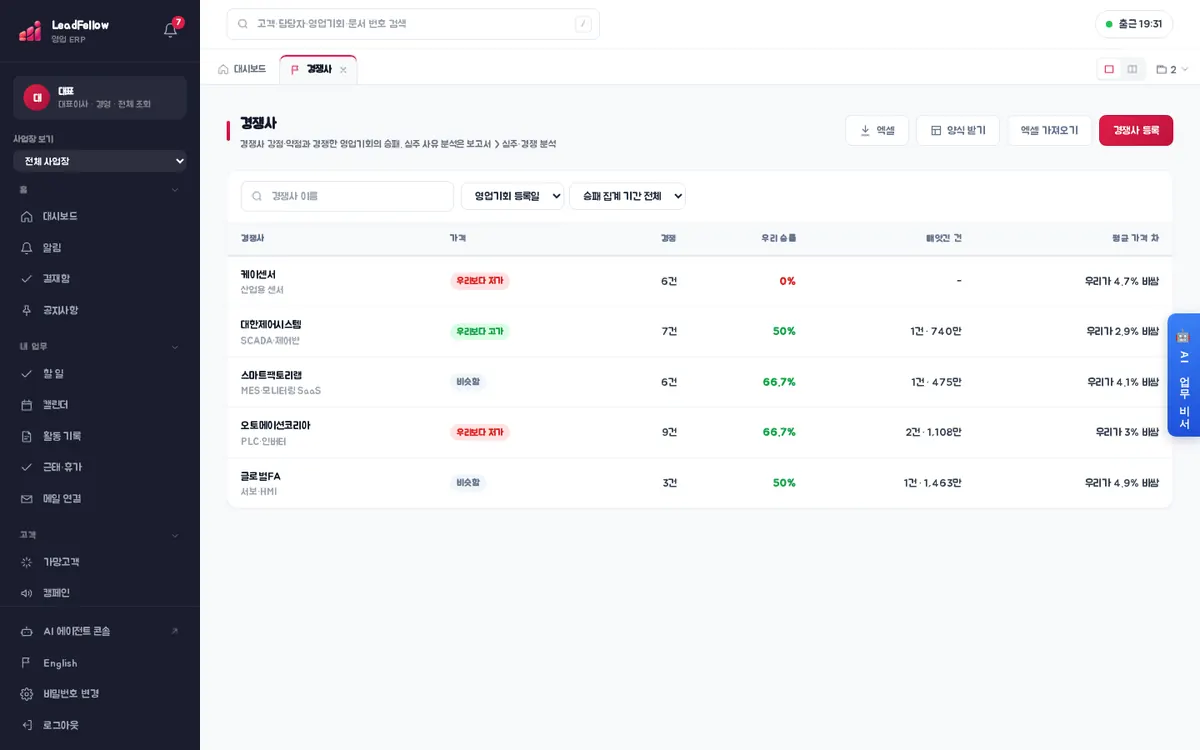Open 대시보드 from the sidebar menu

(100, 216)
